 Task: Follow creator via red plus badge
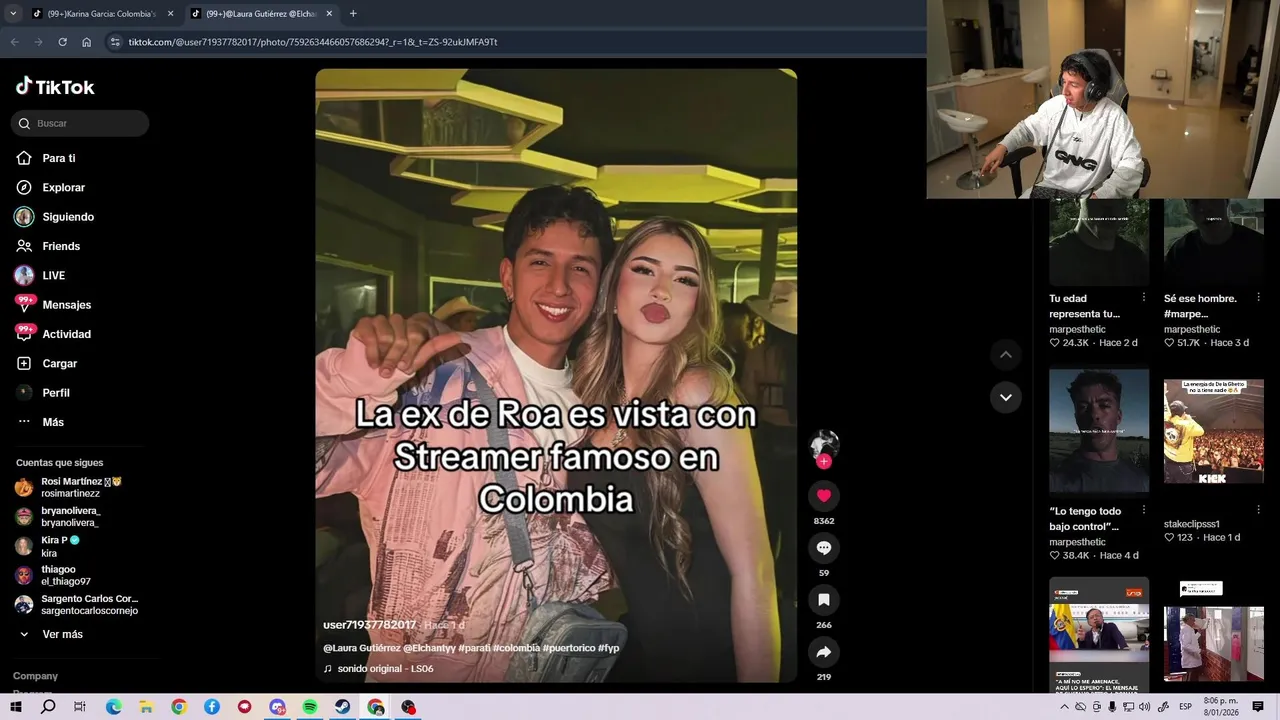[824, 462]
